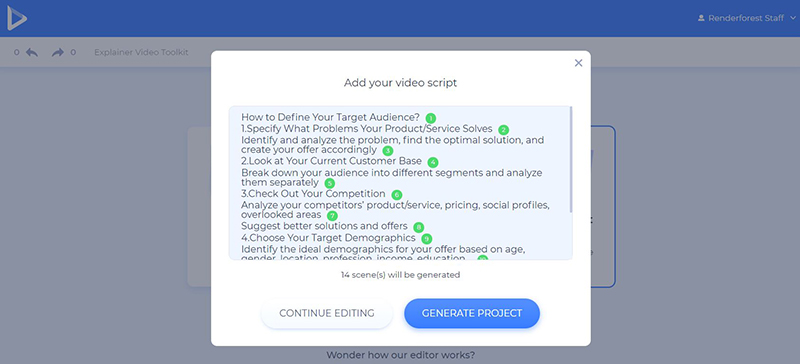
Task: Click inside the video script text area
Action: tap(401, 183)
